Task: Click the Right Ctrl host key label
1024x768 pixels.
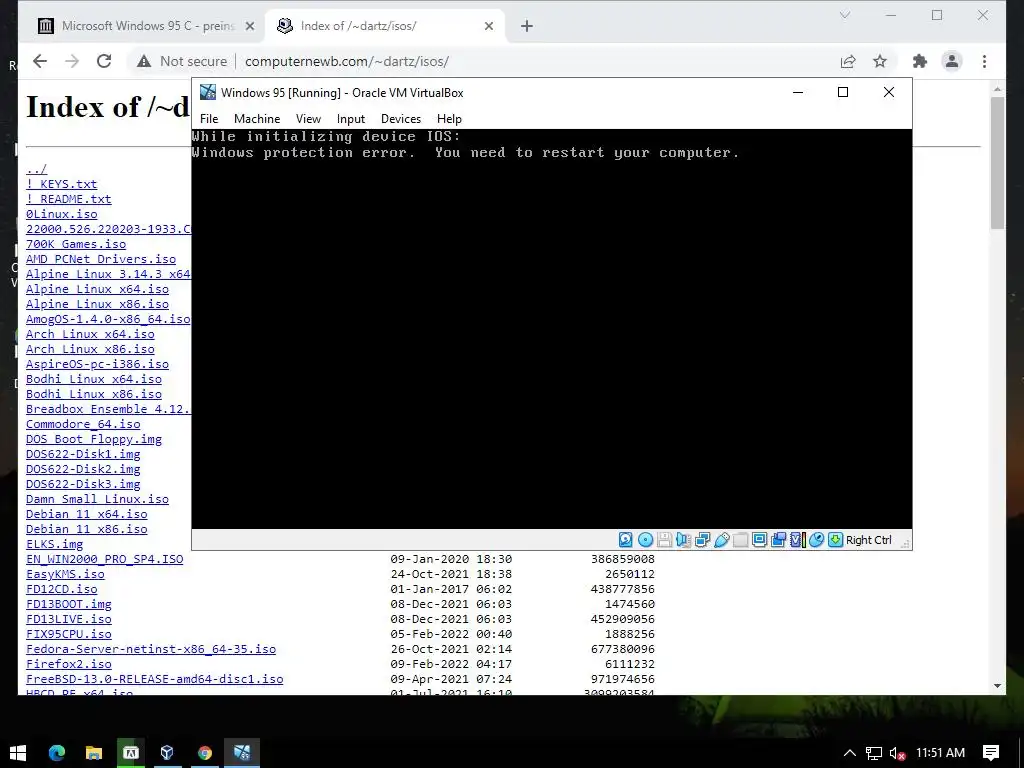Action: (869, 540)
